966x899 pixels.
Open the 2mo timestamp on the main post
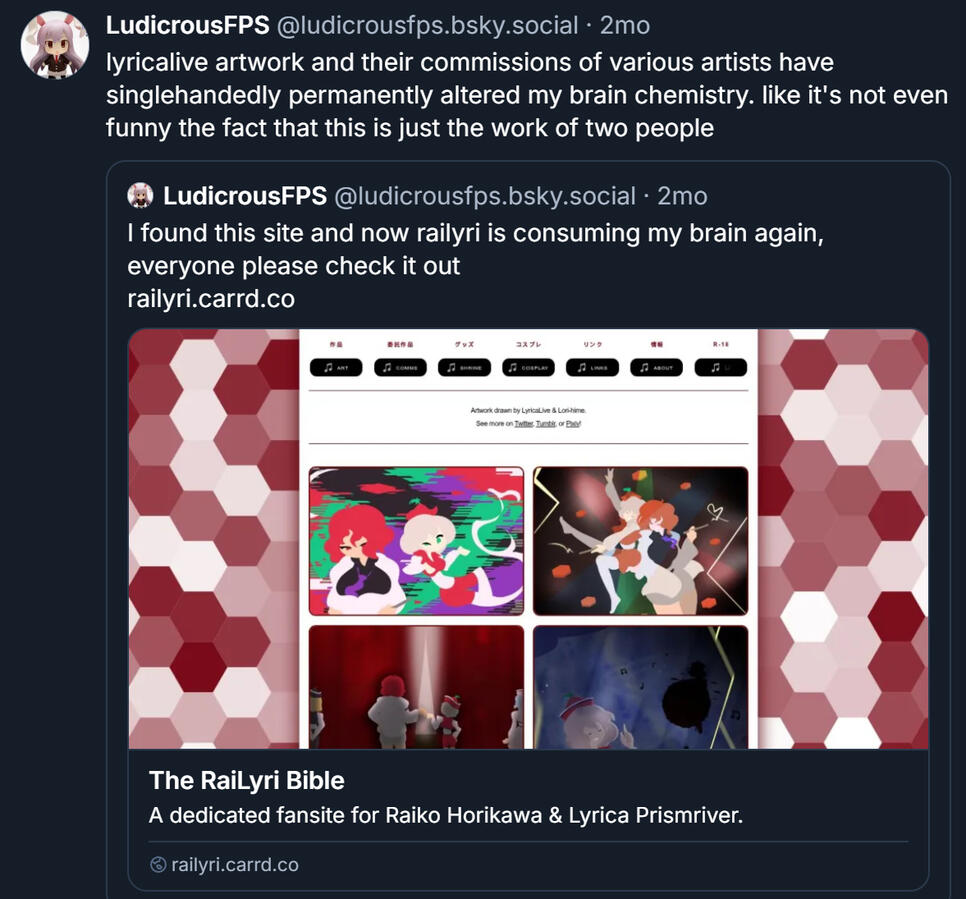[x=625, y=25]
